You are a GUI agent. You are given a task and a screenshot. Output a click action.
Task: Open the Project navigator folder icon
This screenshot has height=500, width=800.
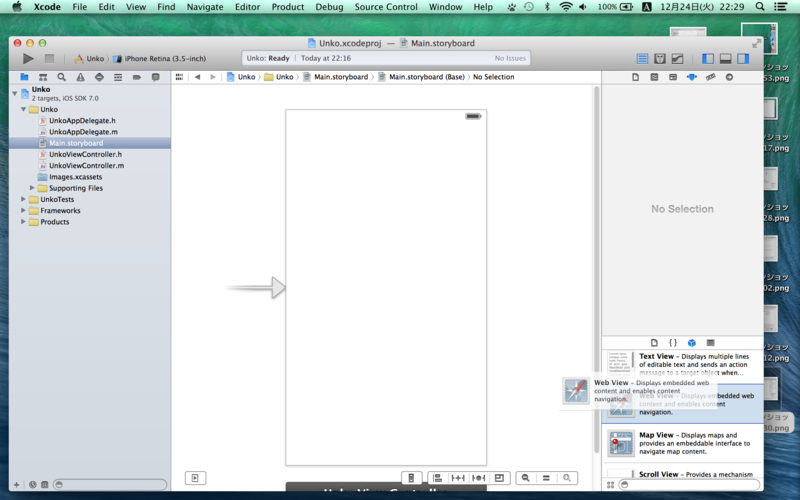tap(24, 77)
